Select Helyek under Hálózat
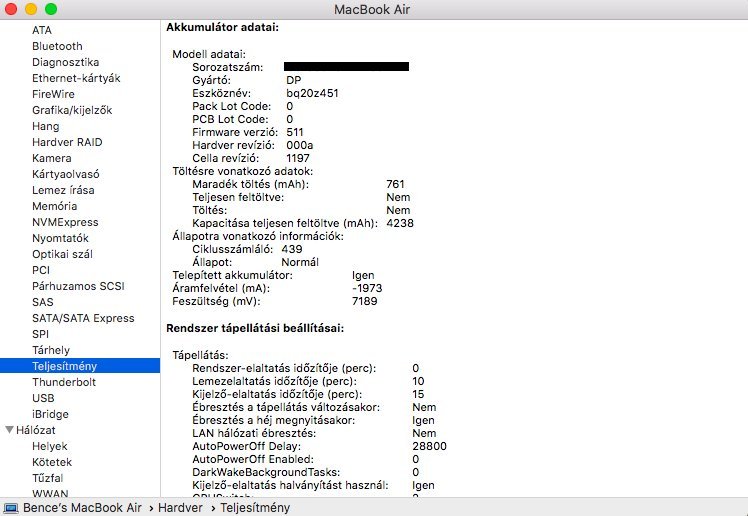Screen dimensions: 748x516 point(50,446)
